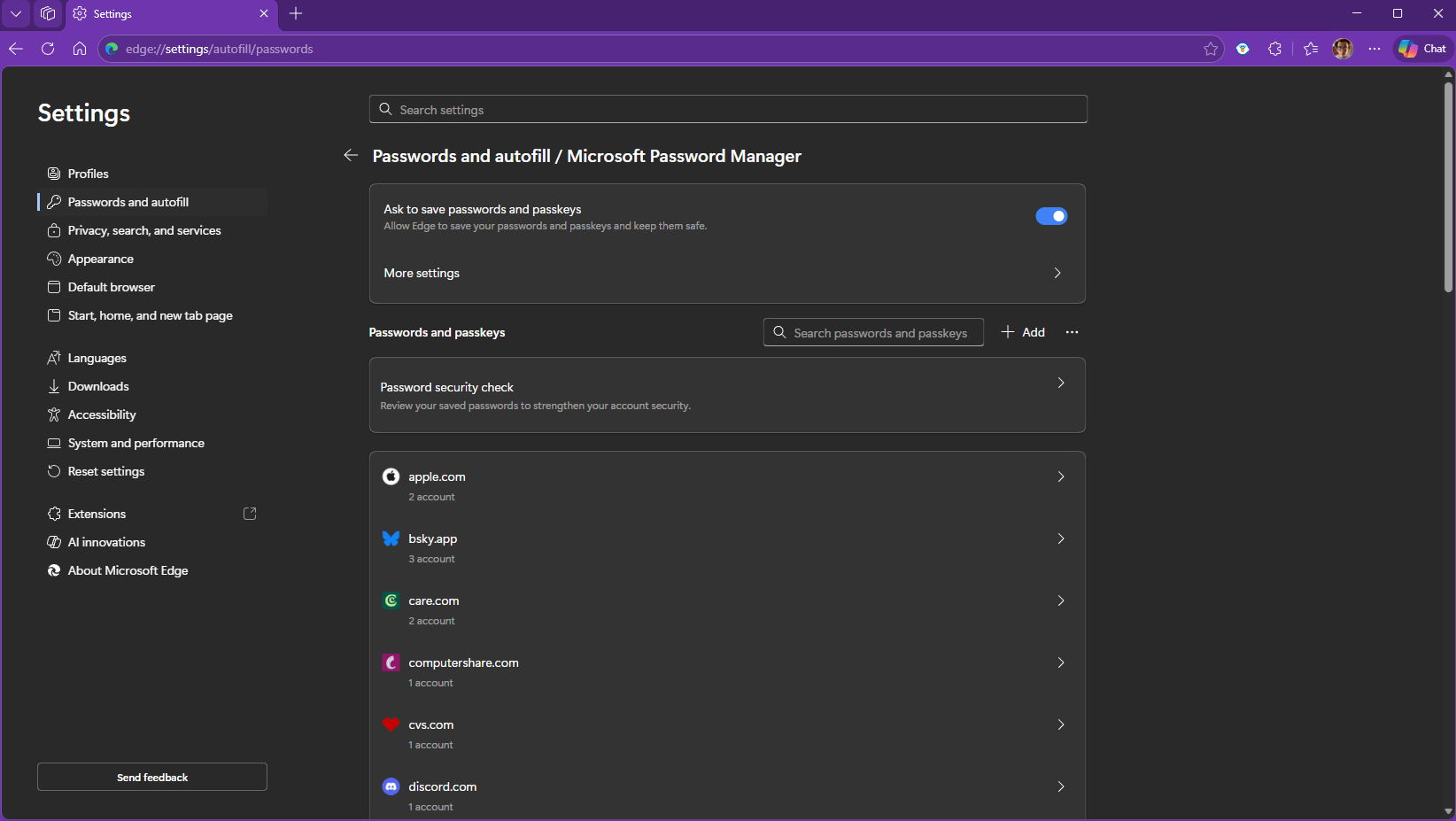The image size is (1456, 821).
Task: Open About Microsoft Edge
Action: point(152,570)
